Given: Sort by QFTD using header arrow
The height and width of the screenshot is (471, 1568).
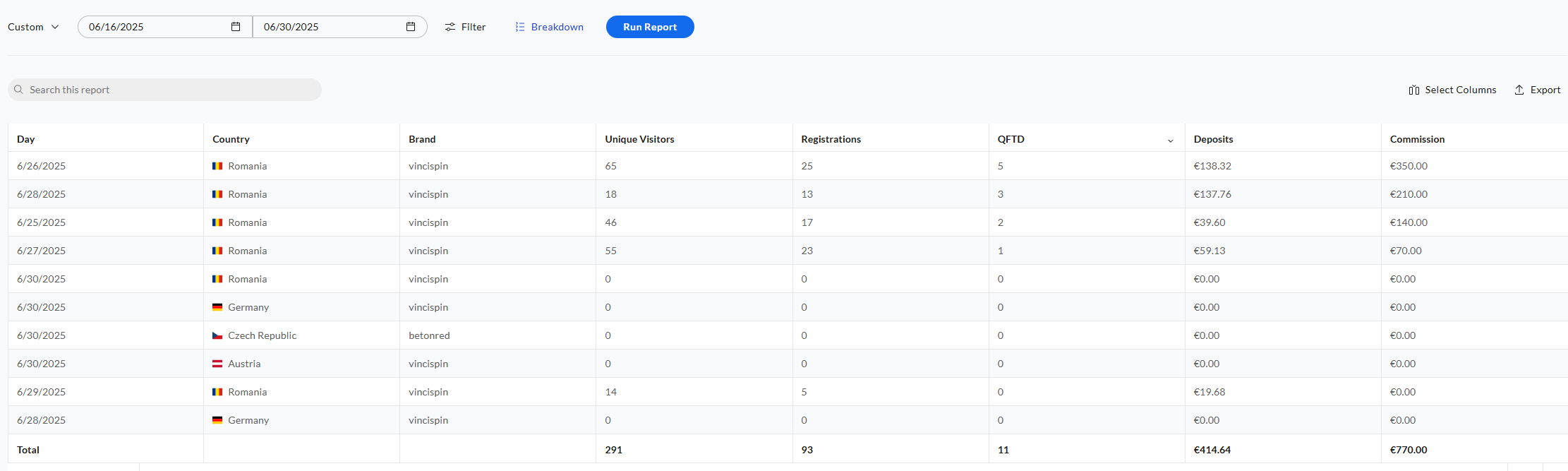Looking at the screenshot, I should point(1171,140).
